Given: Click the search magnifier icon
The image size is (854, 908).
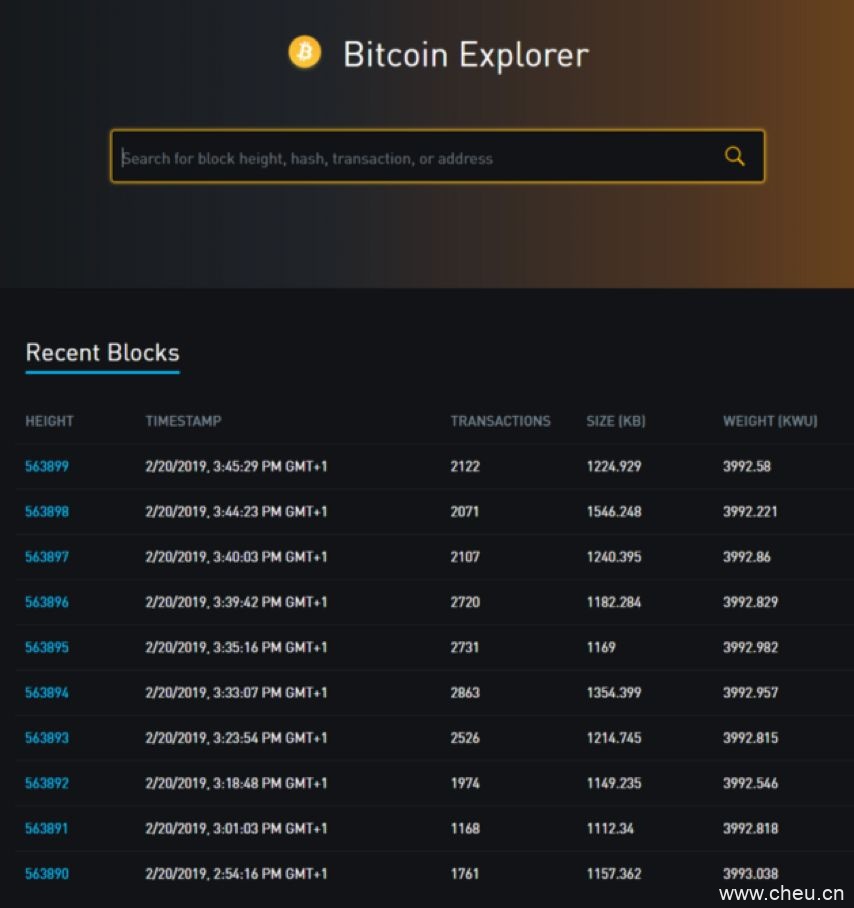Looking at the screenshot, I should coord(735,156).
